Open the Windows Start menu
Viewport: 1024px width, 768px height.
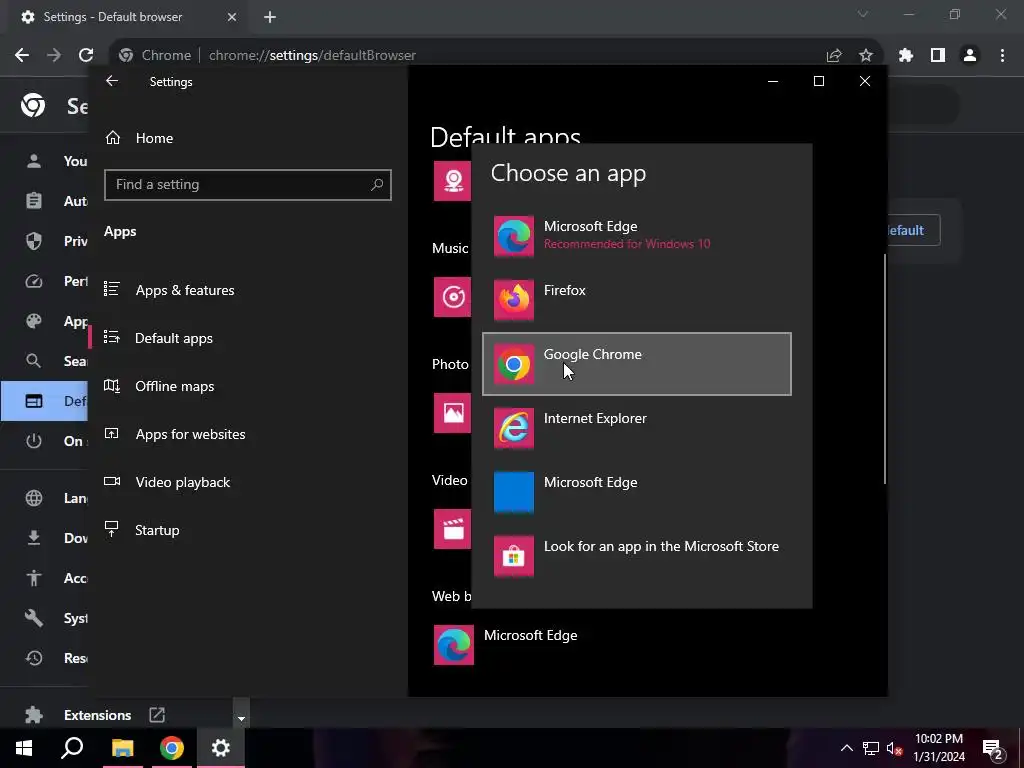[24, 748]
